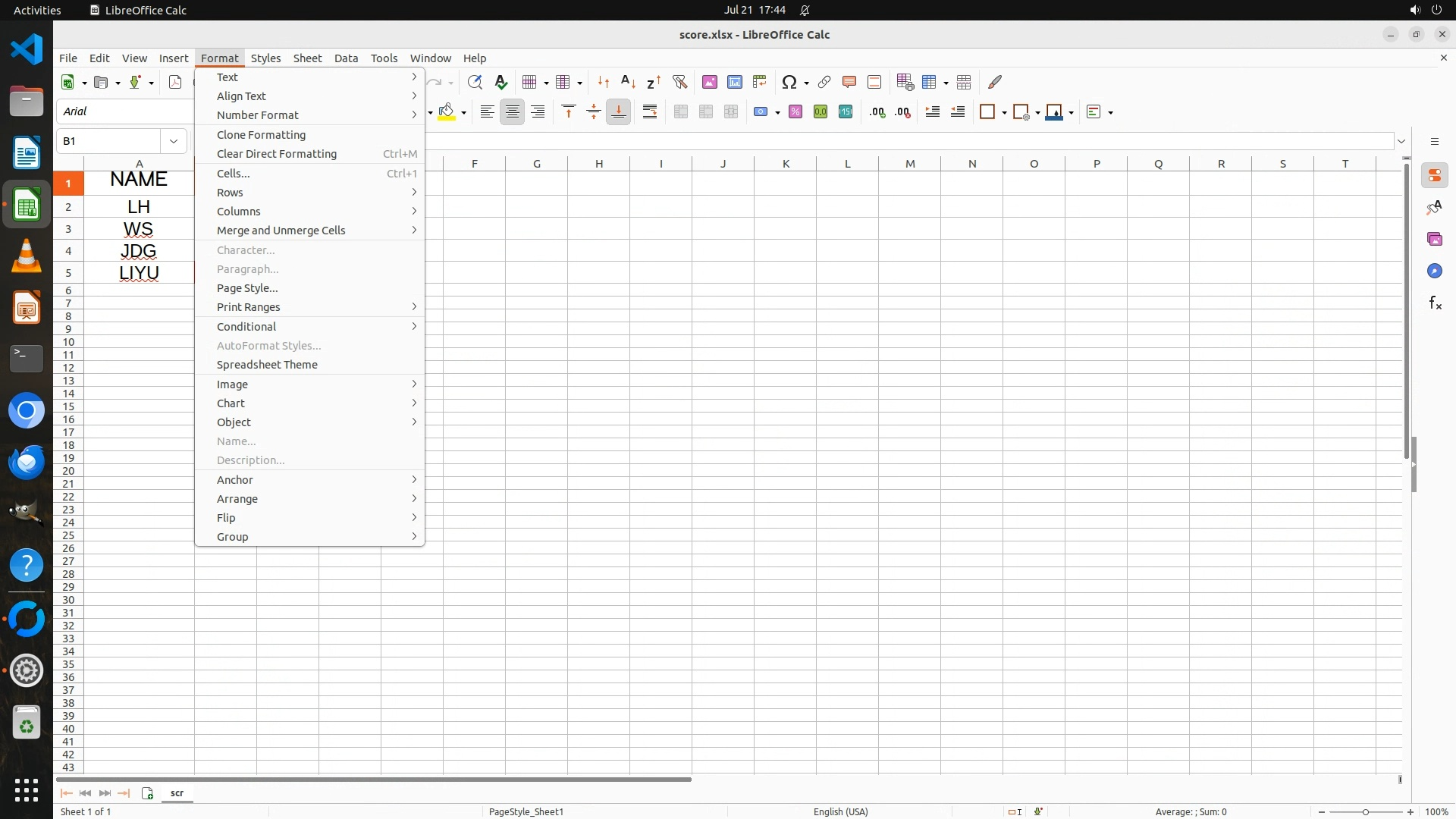Click Add Decimal Place icon
This screenshot has width=1456, height=819.
(877, 112)
